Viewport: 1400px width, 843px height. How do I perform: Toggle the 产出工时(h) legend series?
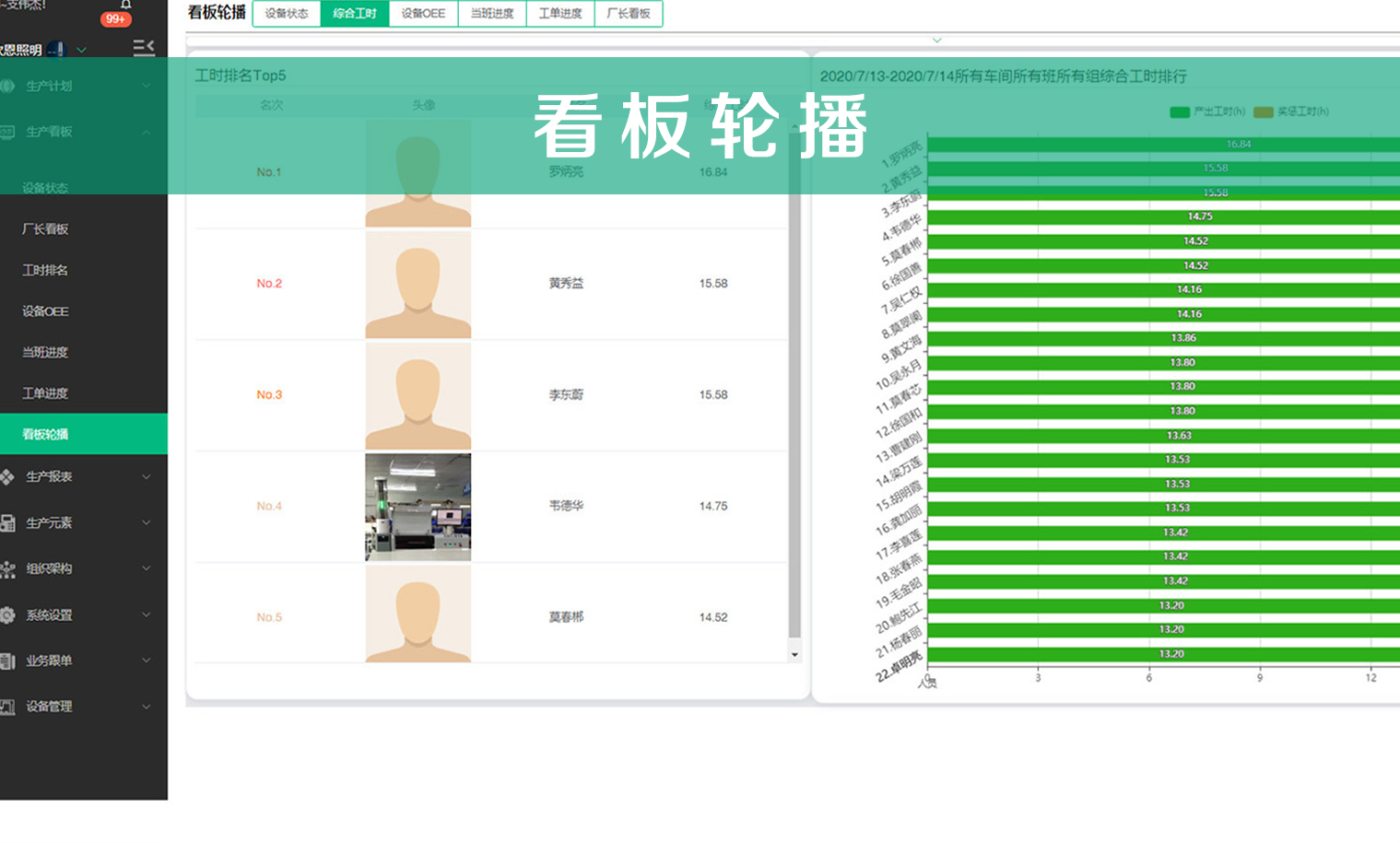pos(1180,112)
